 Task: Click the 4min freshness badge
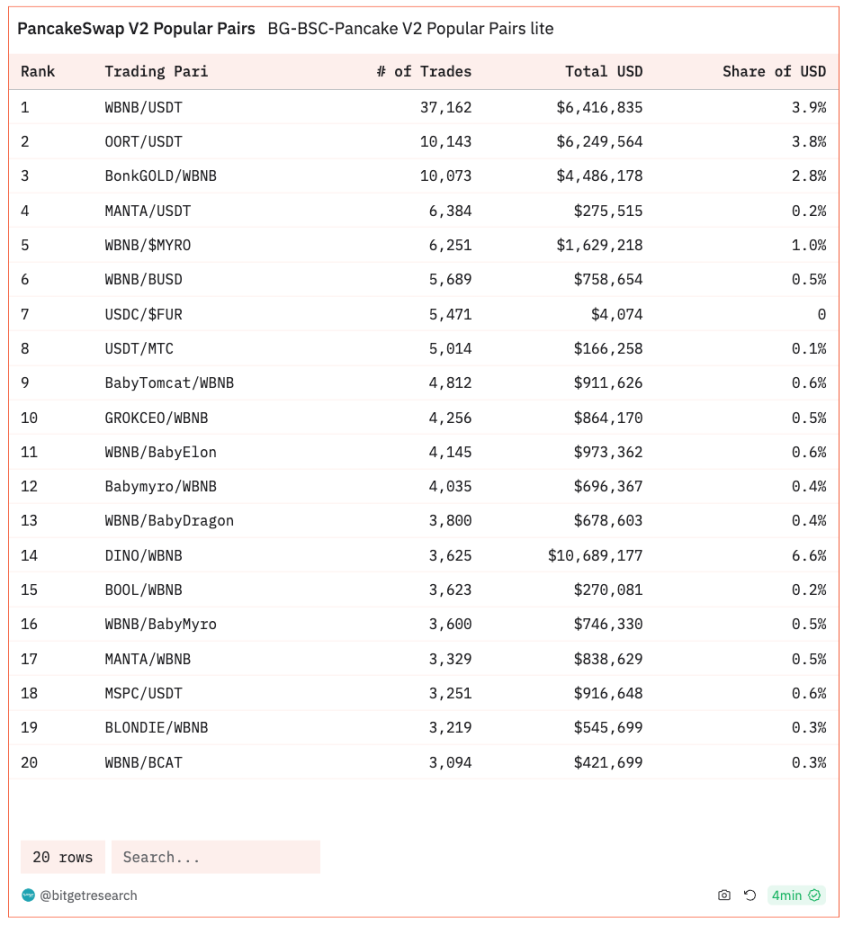coord(796,895)
